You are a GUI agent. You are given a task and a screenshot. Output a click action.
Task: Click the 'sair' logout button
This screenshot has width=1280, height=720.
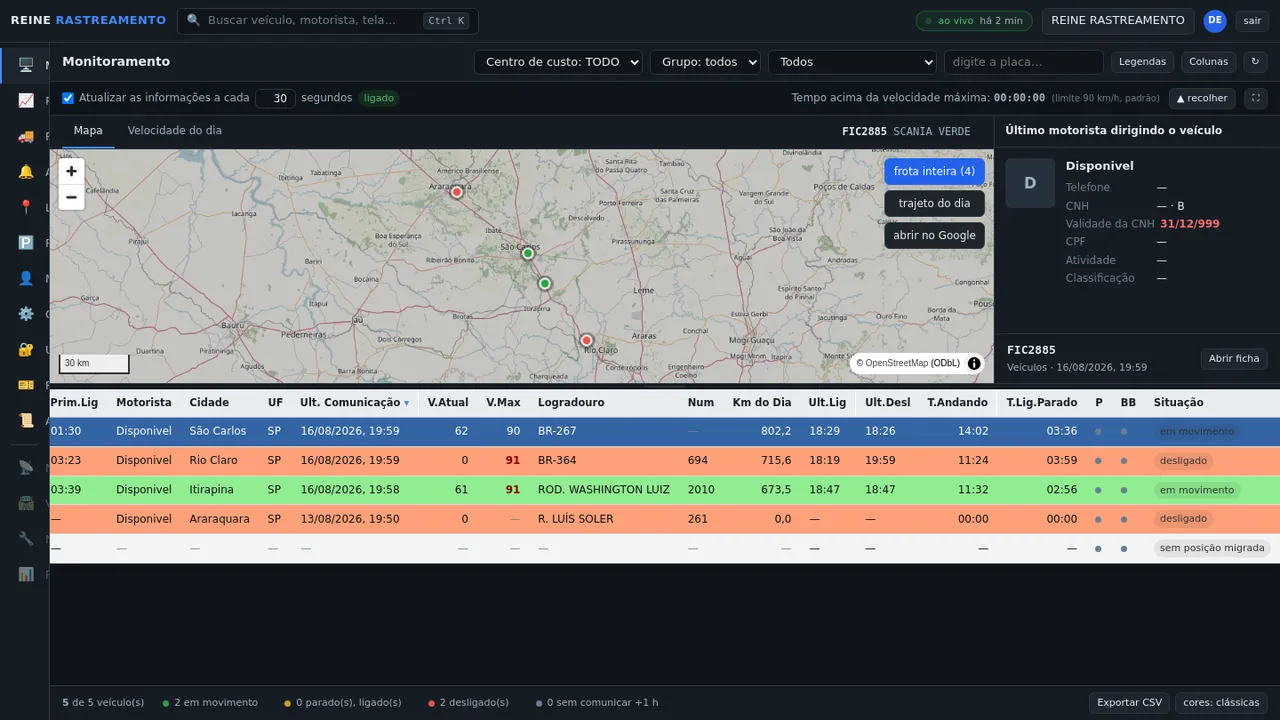click(x=1252, y=21)
